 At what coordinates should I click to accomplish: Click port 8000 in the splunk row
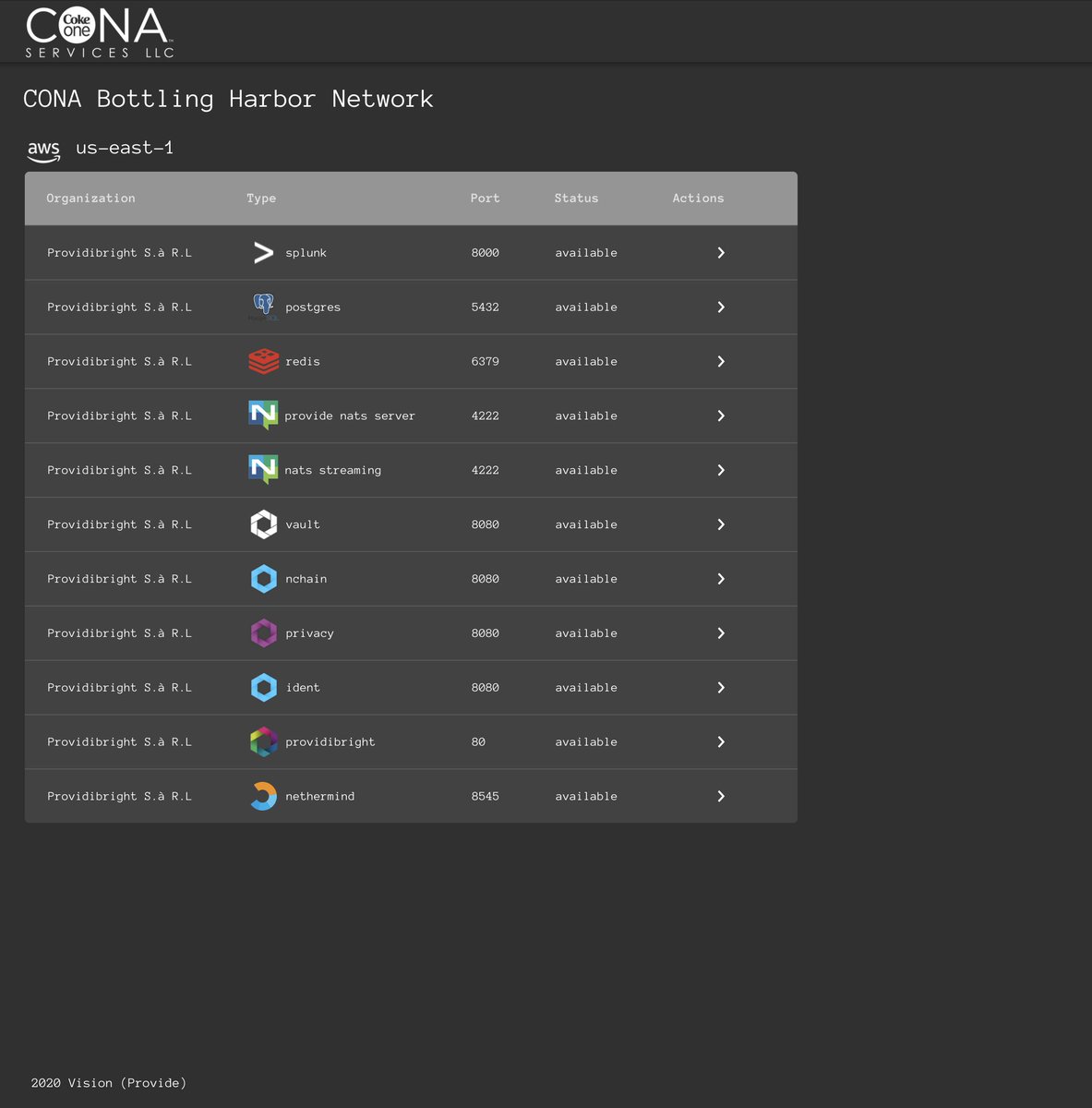point(485,253)
